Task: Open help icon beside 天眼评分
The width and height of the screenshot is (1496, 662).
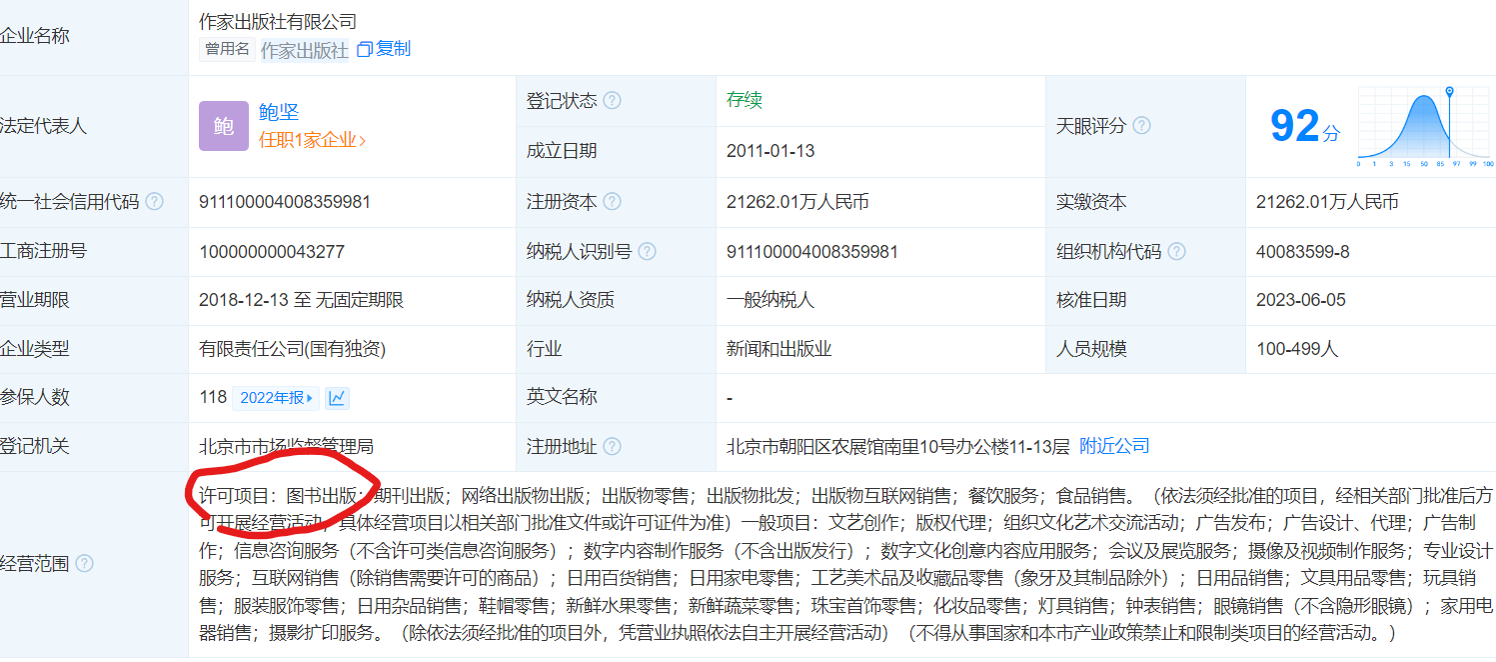Action: point(1141,126)
